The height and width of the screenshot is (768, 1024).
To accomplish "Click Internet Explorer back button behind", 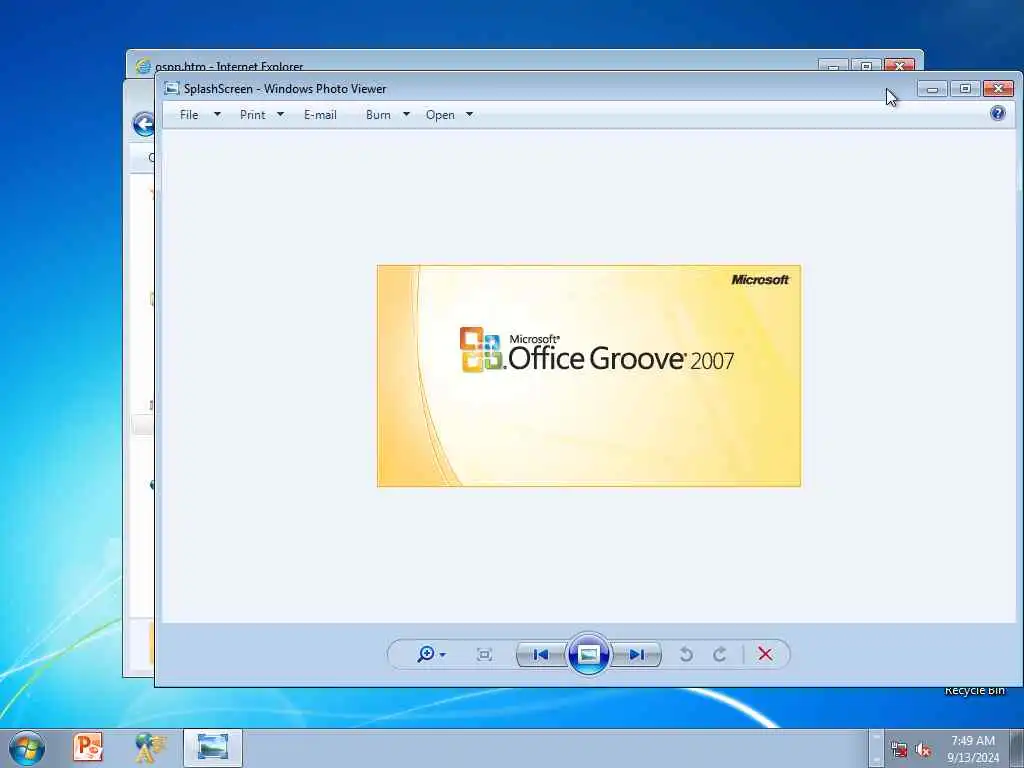I will click(144, 123).
